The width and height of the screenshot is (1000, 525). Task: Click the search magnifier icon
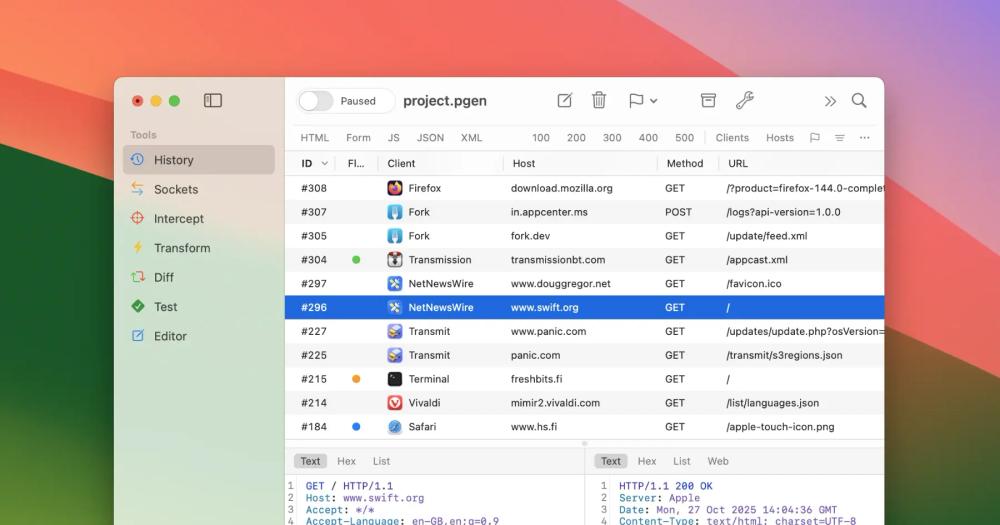(x=859, y=100)
